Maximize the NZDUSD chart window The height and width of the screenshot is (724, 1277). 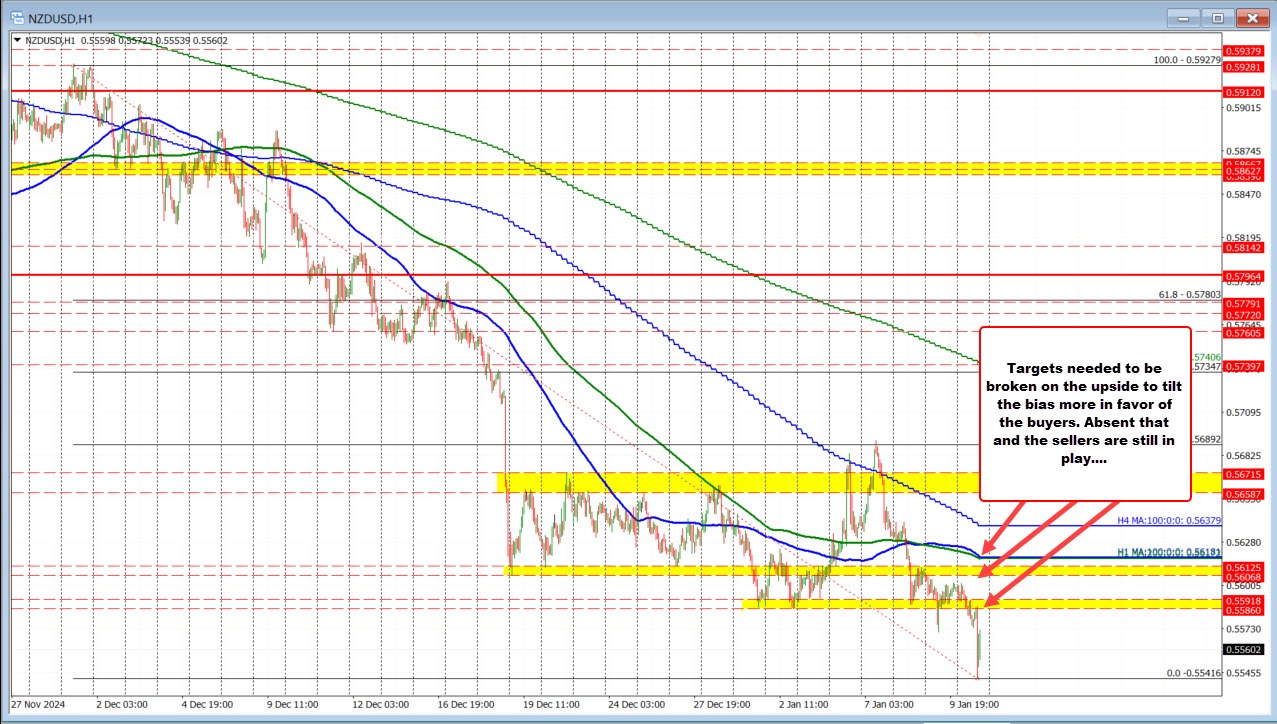[1218, 17]
